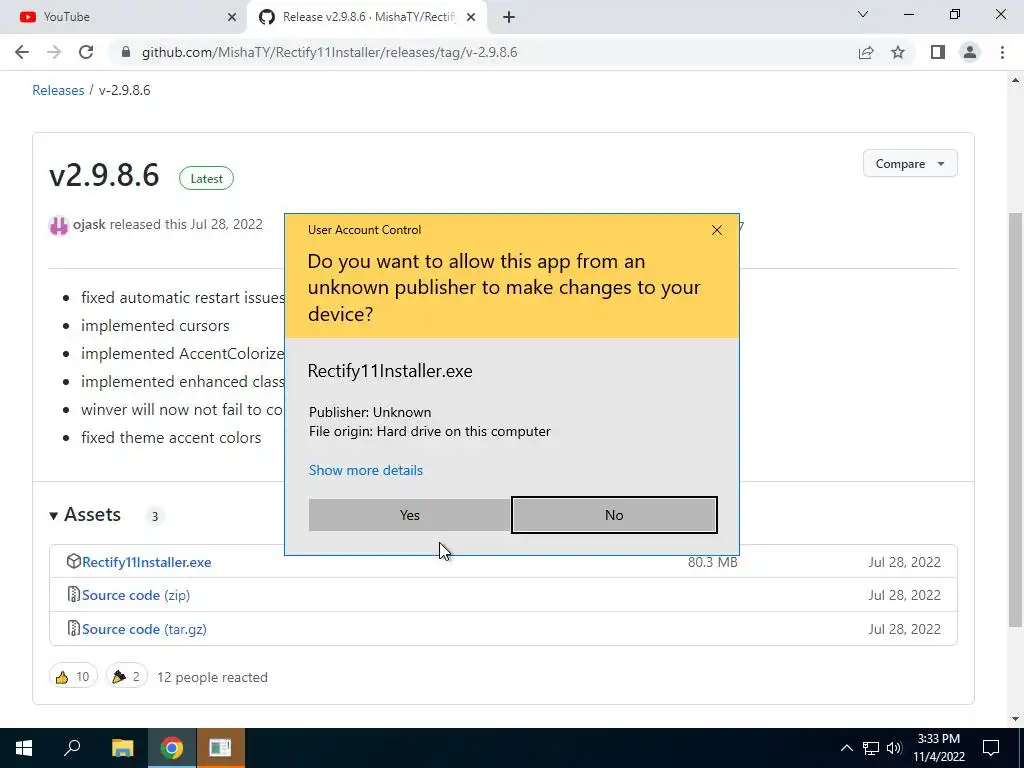The width and height of the screenshot is (1024, 768).
Task: Bookmark this page with star icon
Action: (898, 52)
